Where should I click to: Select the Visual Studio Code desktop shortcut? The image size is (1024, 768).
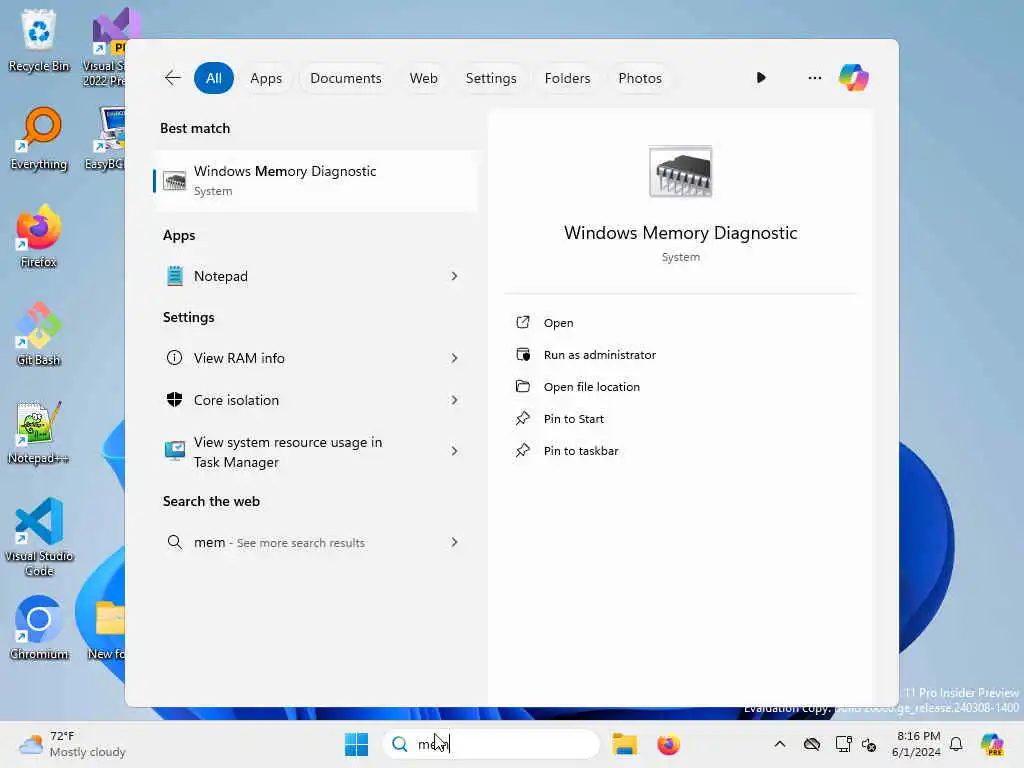tap(39, 537)
